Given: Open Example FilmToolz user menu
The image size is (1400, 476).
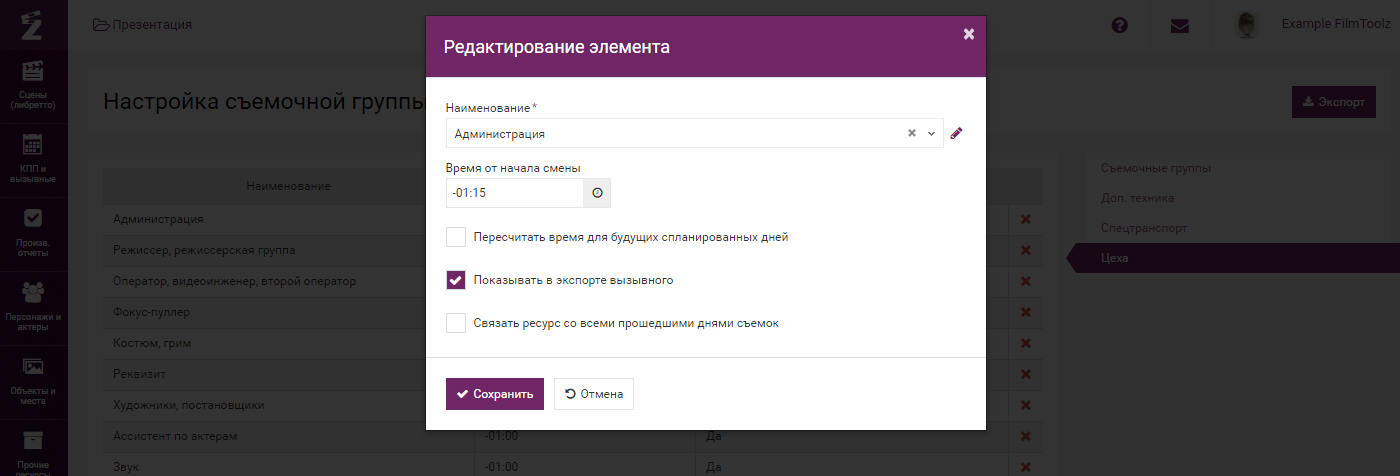Looking at the screenshot, I should pos(1336,23).
